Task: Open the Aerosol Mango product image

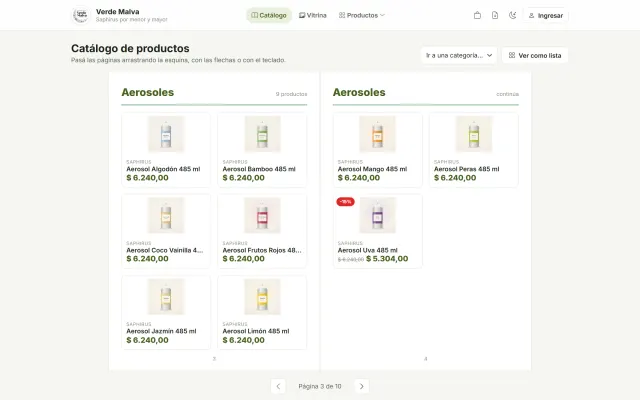Action: [377, 134]
